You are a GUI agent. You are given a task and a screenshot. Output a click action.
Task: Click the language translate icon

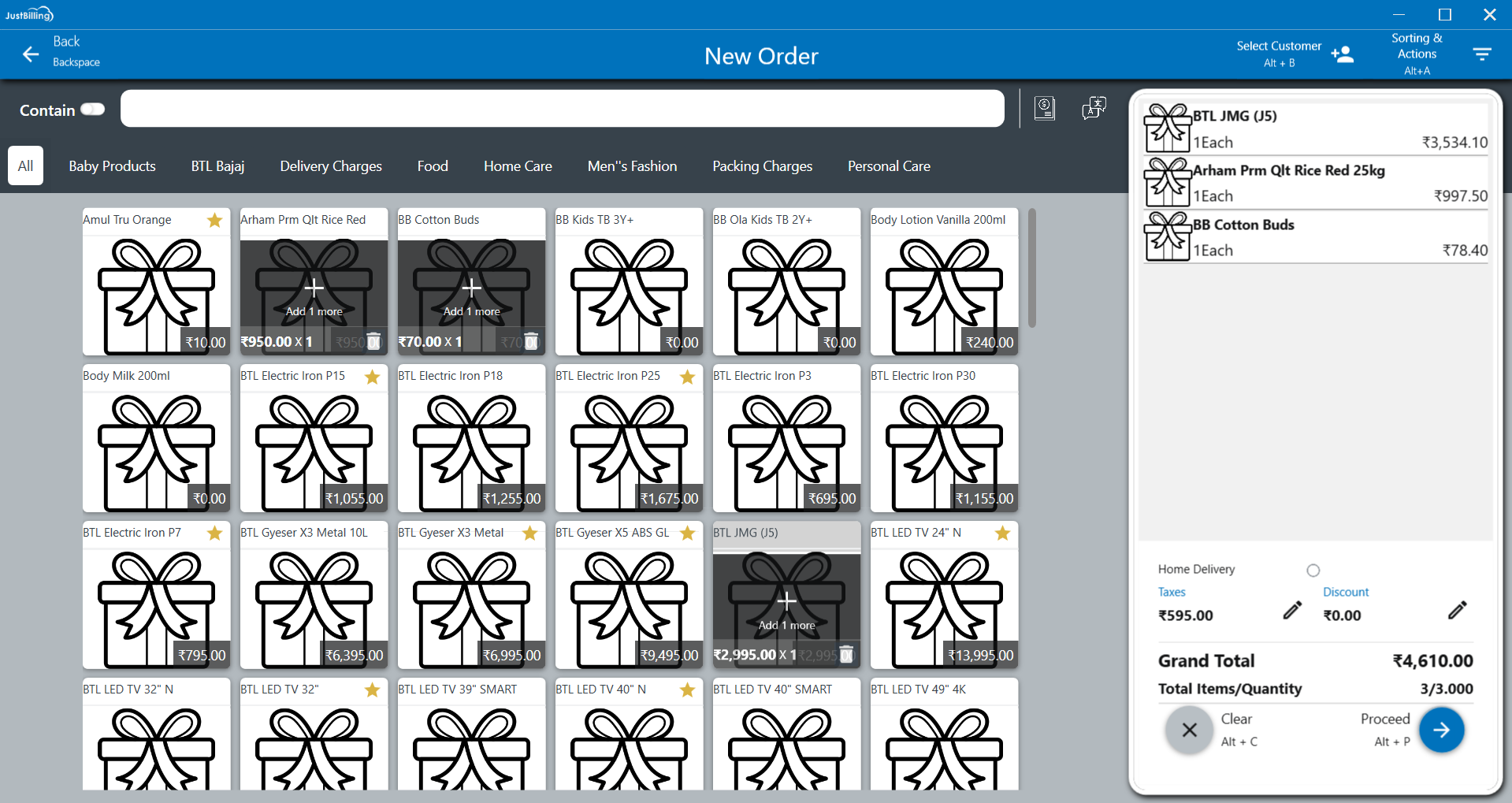[x=1094, y=108]
